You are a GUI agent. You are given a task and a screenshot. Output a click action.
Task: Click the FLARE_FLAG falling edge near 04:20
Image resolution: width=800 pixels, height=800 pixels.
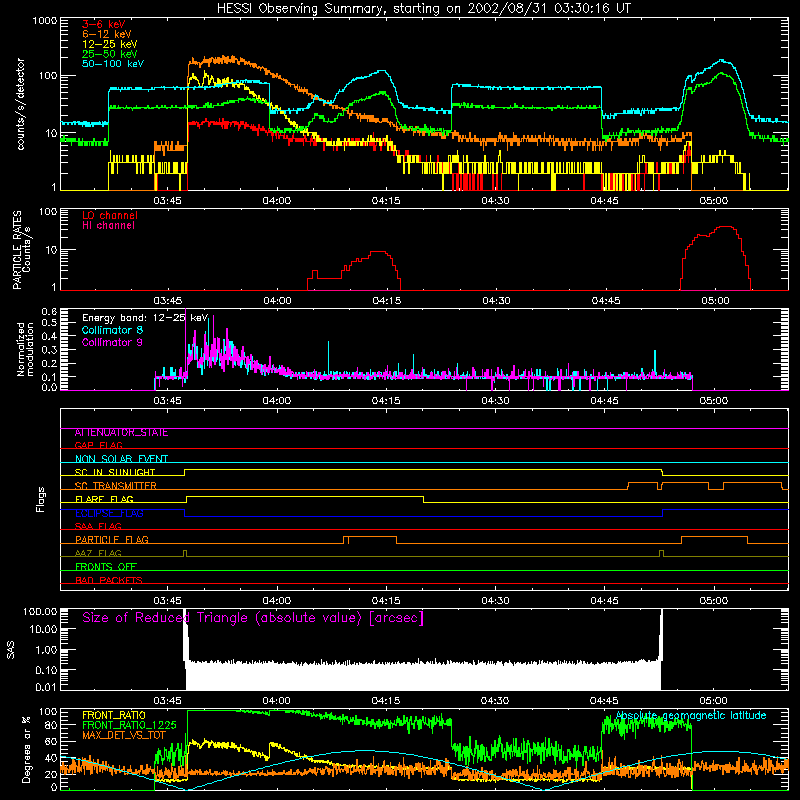click(x=423, y=499)
